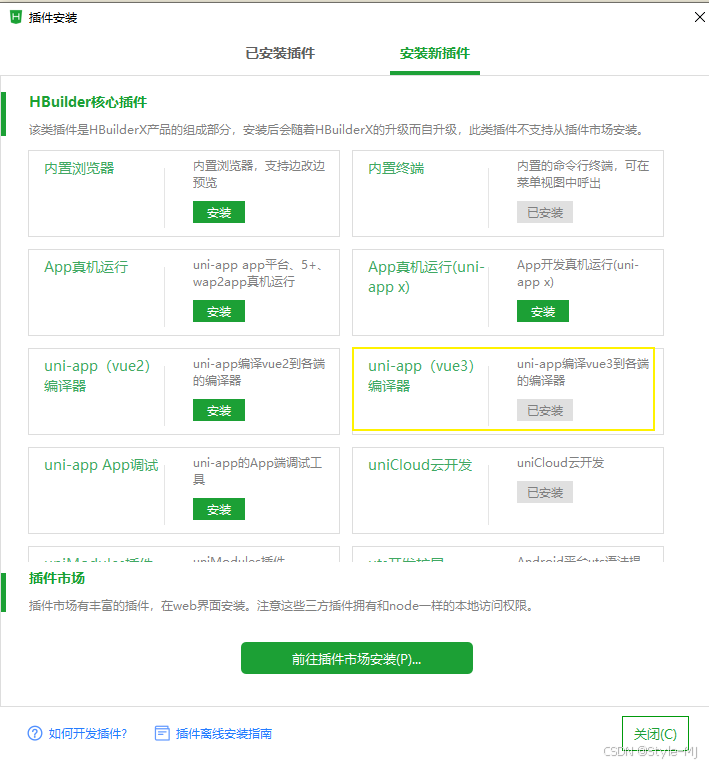Switch to the 已安装插件 tab
Viewport: 709px width, 764px height.
[280, 53]
